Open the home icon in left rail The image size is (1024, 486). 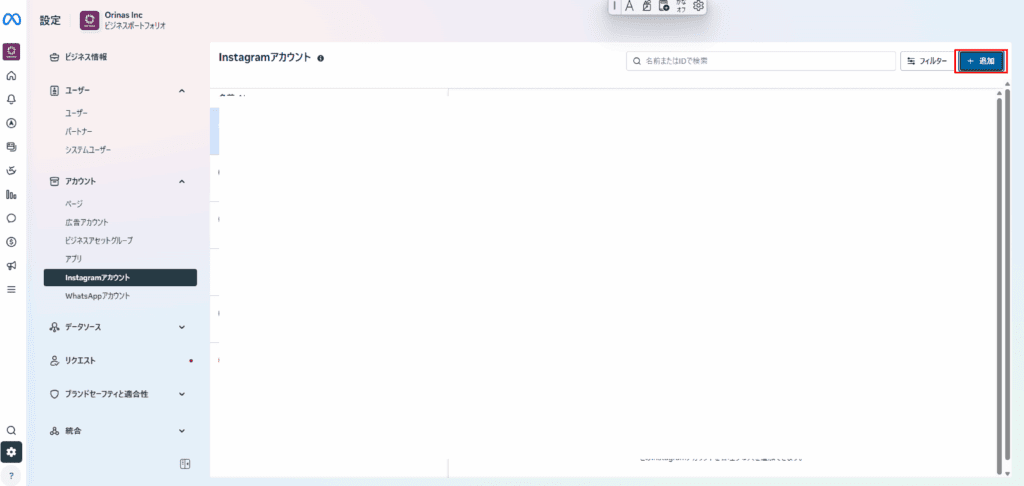pyautogui.click(x=11, y=75)
